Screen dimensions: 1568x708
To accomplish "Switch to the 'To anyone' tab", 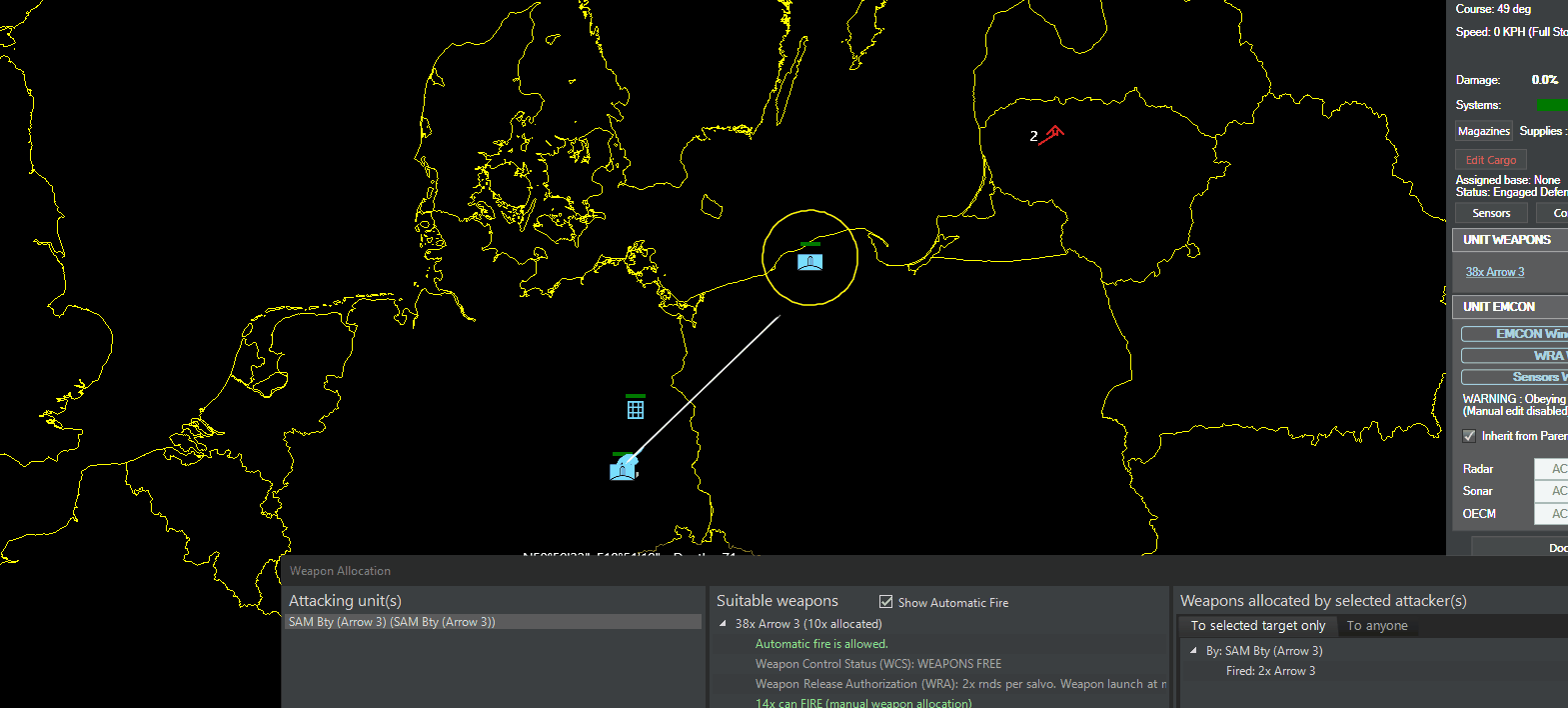I will click(x=1377, y=626).
